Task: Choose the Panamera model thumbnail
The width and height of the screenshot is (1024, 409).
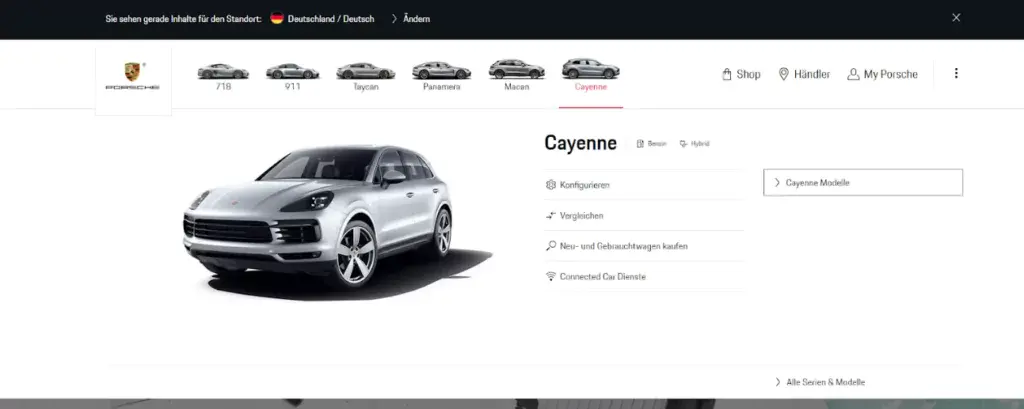Action: click(441, 75)
